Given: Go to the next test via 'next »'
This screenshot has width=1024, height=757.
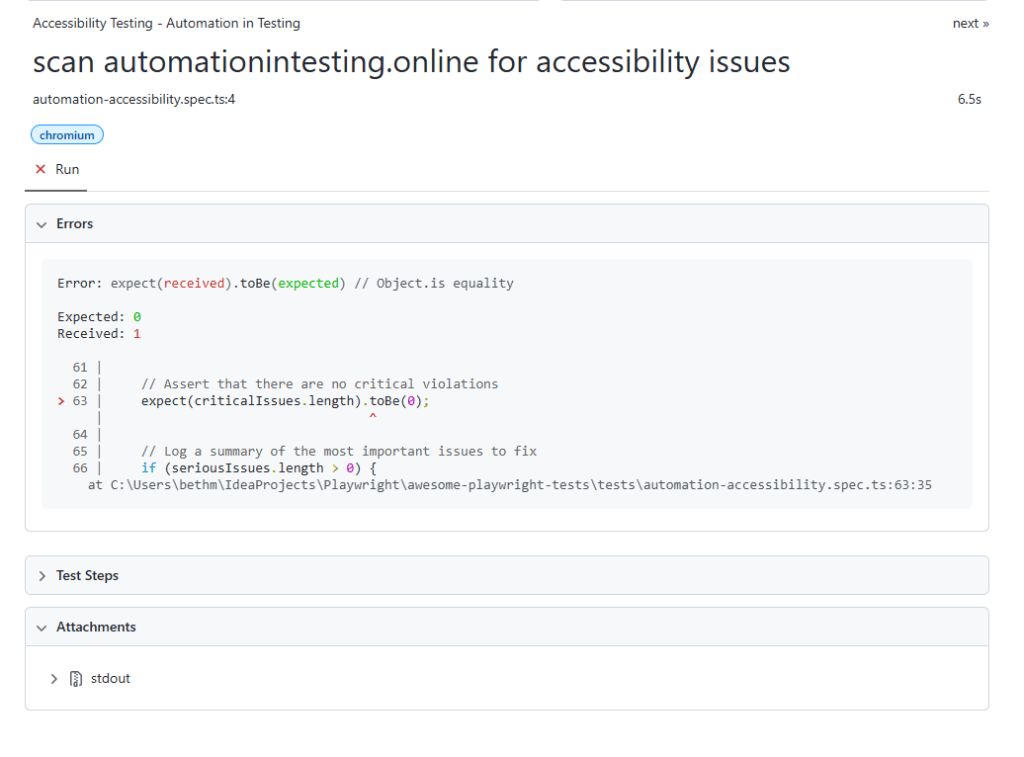Looking at the screenshot, I should pyautogui.click(x=970, y=23).
